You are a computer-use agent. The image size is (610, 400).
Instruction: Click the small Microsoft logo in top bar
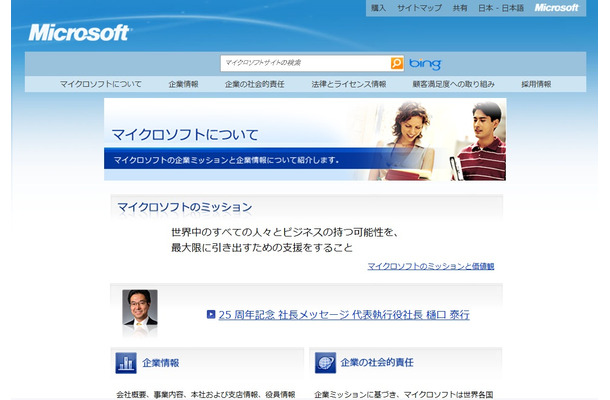(556, 8)
